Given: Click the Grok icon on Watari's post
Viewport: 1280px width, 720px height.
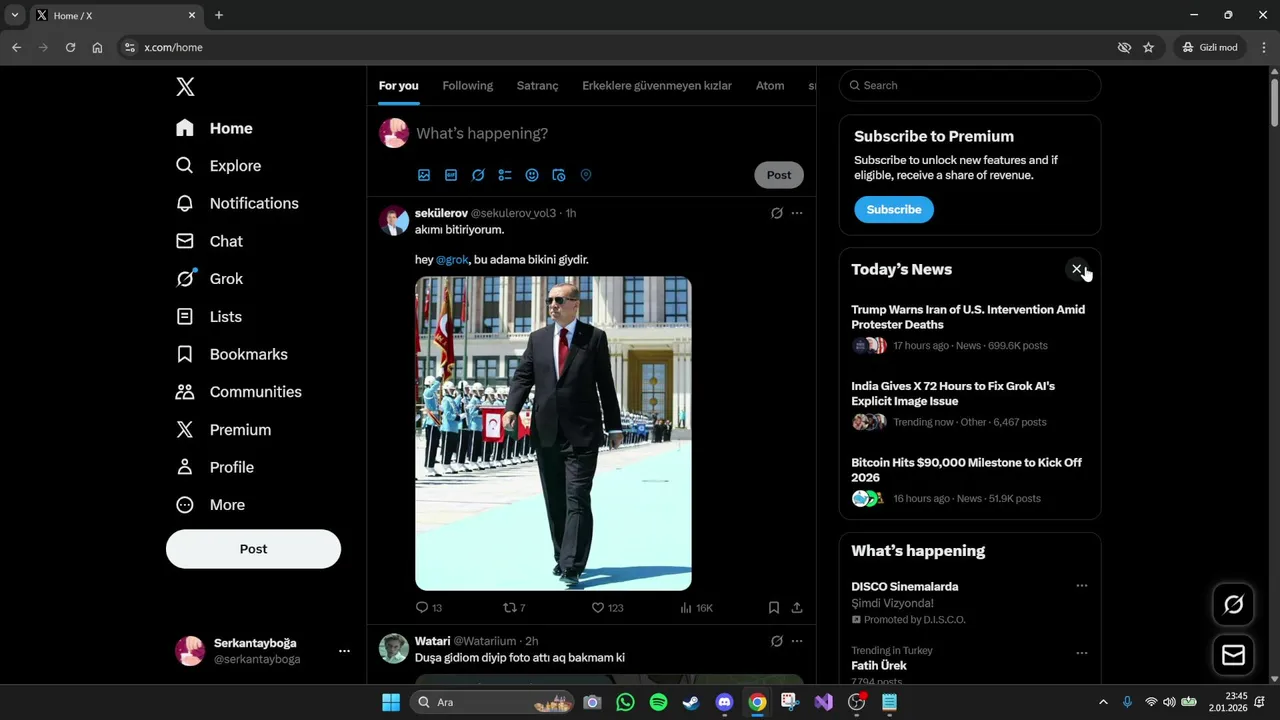Looking at the screenshot, I should (777, 641).
